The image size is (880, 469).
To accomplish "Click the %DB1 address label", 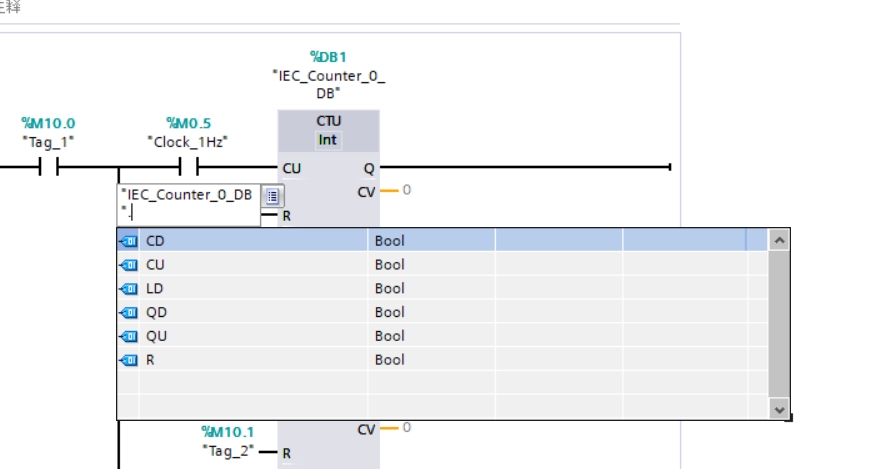I will (328, 57).
